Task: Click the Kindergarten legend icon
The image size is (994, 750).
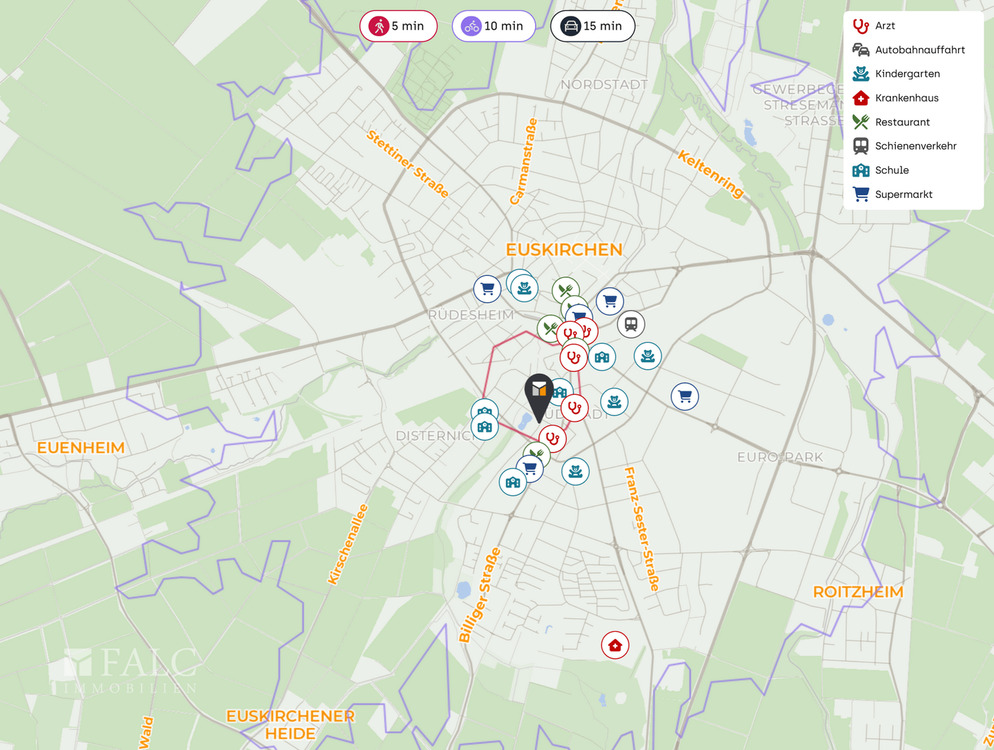Action: (x=860, y=74)
